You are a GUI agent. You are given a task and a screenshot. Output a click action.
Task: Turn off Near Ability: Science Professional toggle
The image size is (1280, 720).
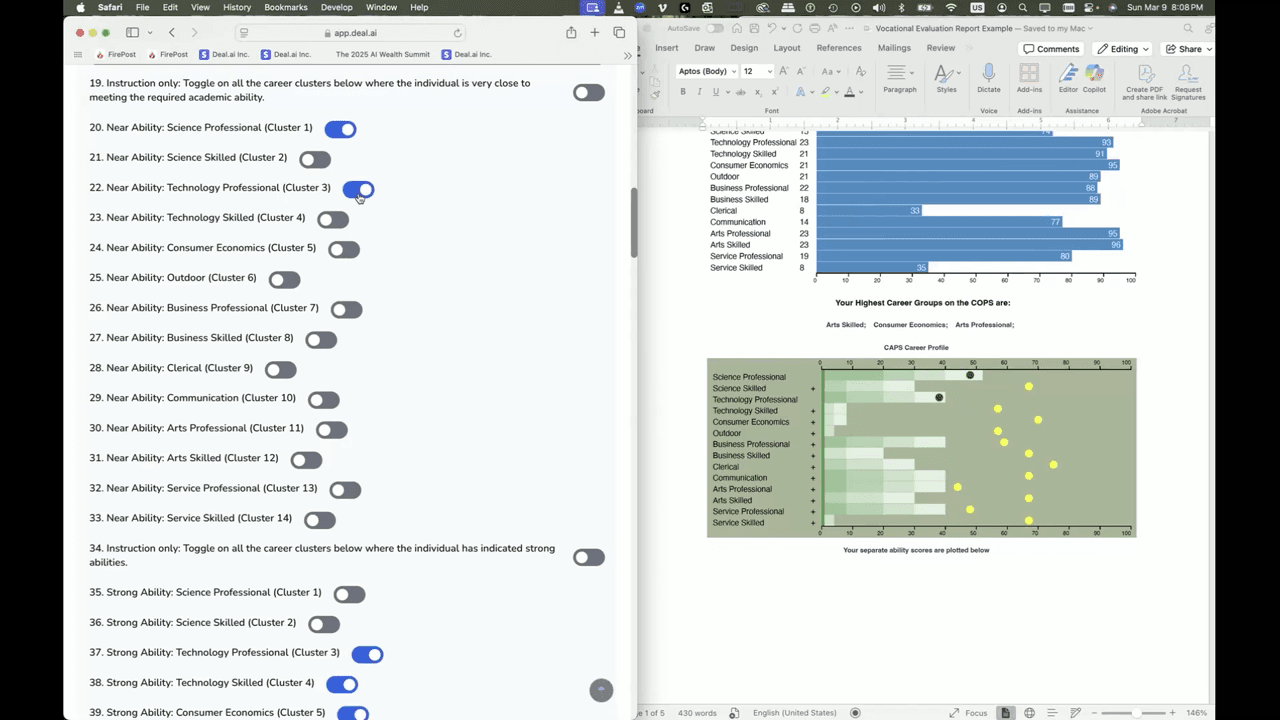(x=340, y=129)
